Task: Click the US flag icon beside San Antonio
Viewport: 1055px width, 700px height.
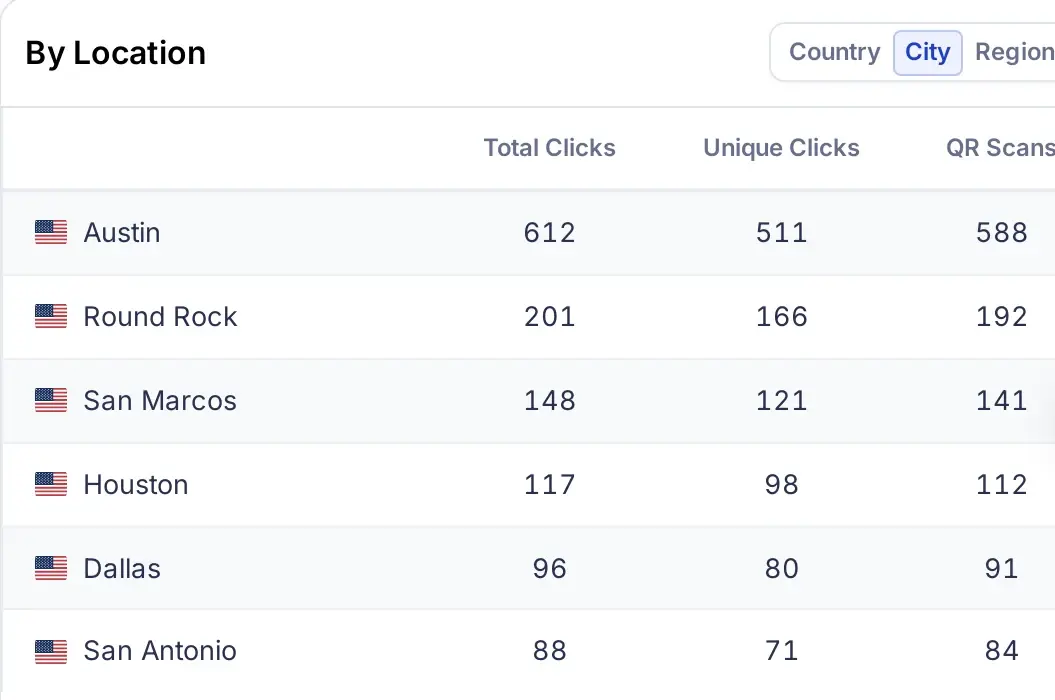Action: (51, 652)
